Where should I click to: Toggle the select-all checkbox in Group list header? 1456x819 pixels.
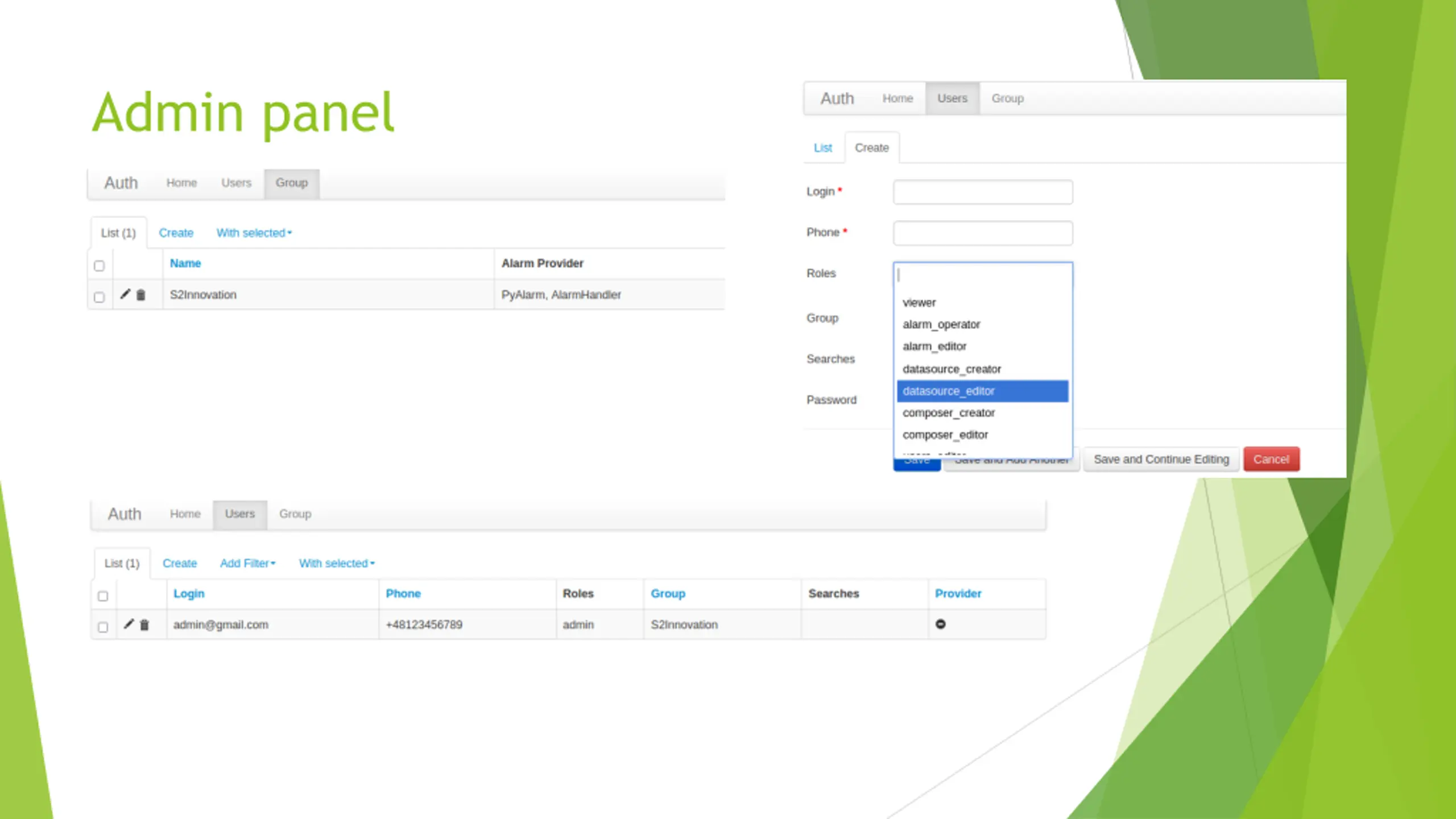pyautogui.click(x=99, y=266)
